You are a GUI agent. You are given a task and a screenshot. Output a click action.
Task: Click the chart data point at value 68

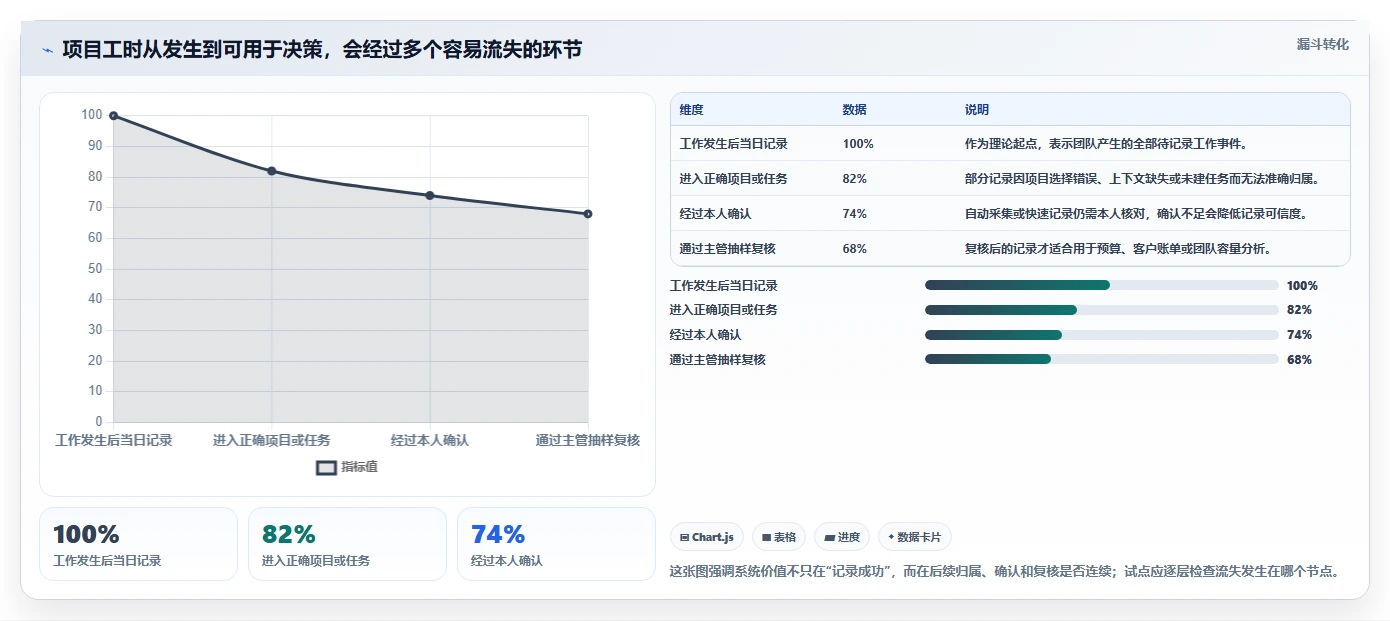click(588, 214)
